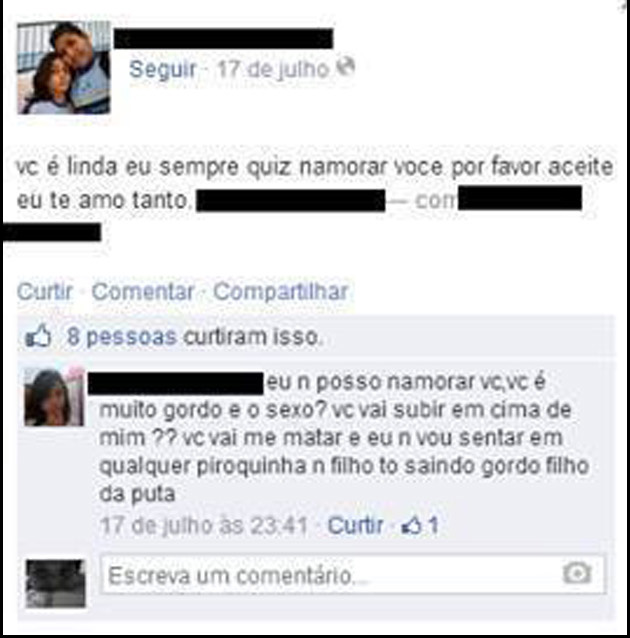Click the comment timestamp 17 de julho às 23:41

click(x=204, y=525)
